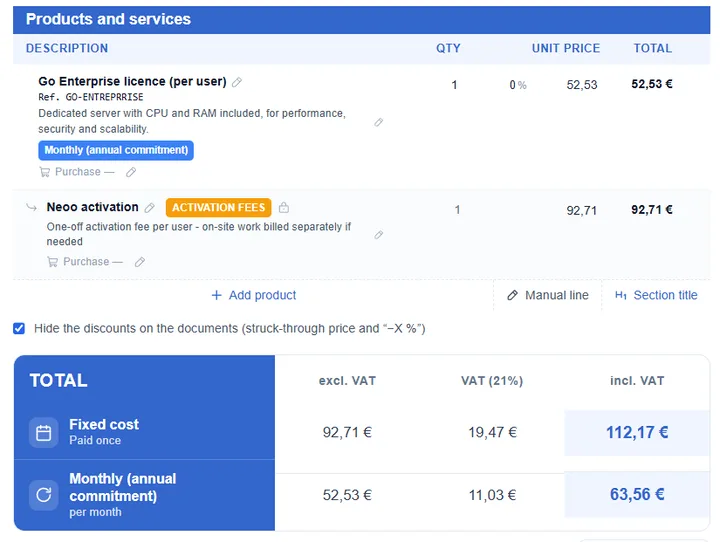
Task: Click cart icon under Go Enterprise licence
Action: click(45, 172)
